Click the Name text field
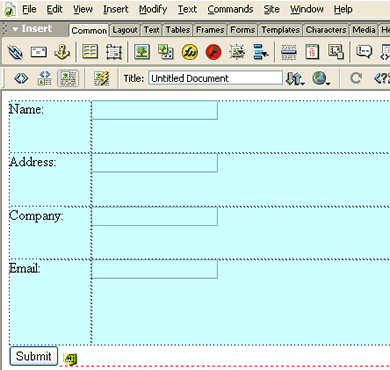Screen dimensions: 390x370 155,110
